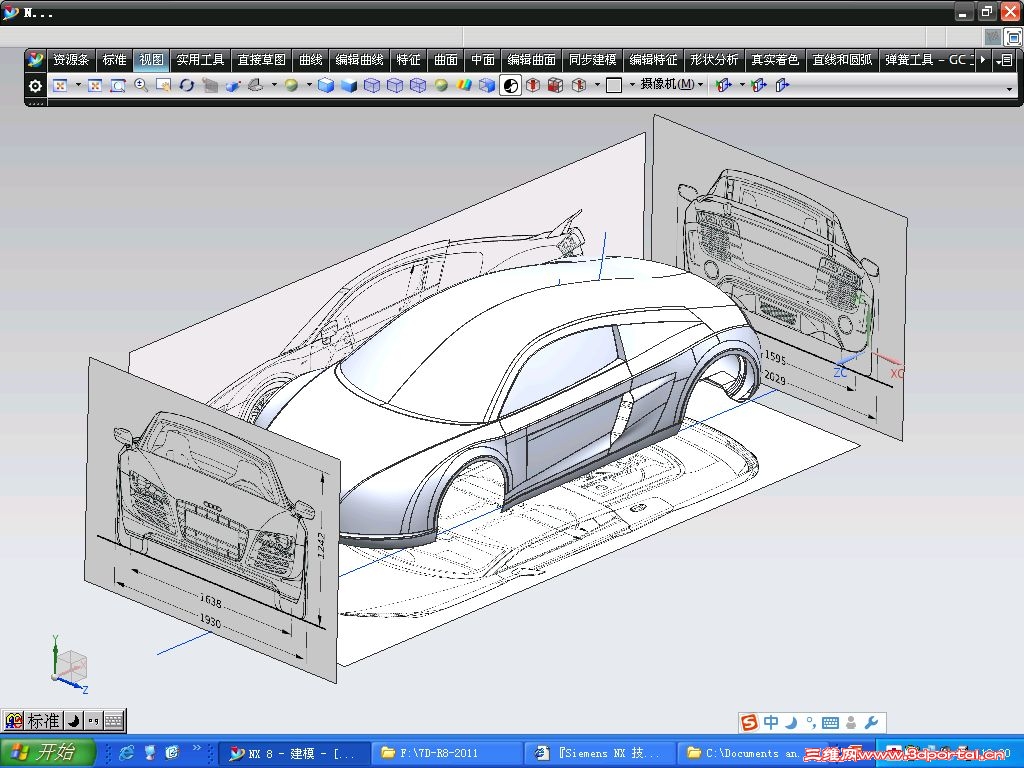Screen dimensions: 1024x768
Task: Open the settings gear icon on toolbar
Action: [35, 86]
